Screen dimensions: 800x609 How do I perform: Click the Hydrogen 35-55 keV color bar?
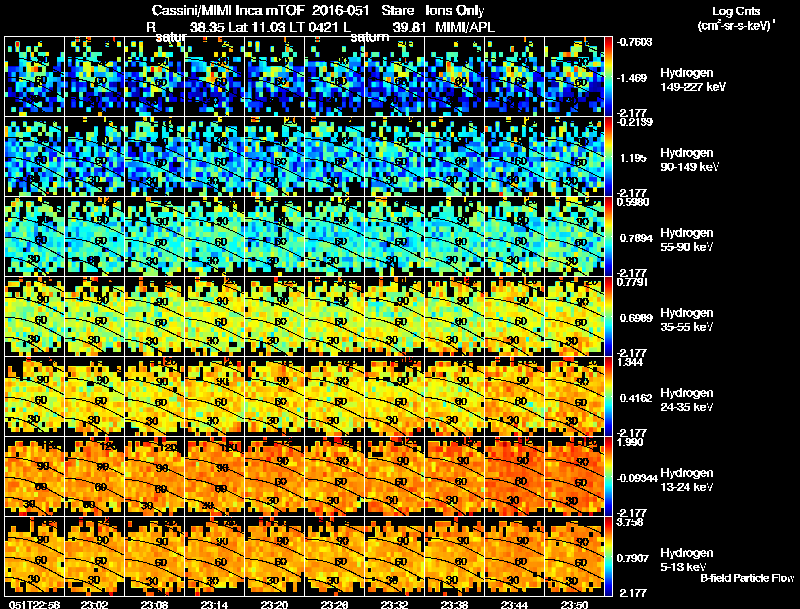click(608, 317)
